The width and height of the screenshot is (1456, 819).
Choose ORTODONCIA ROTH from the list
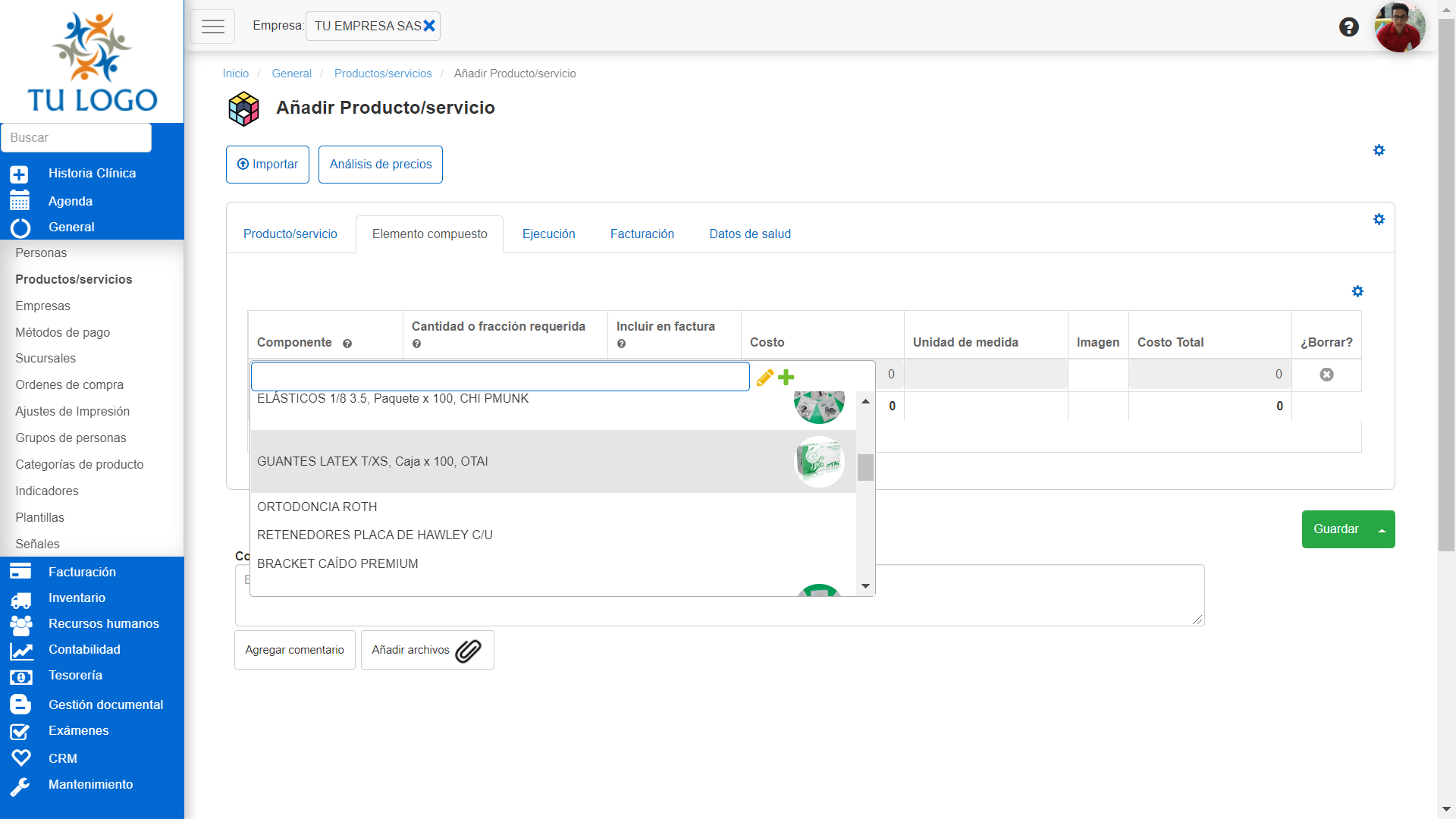tap(317, 507)
